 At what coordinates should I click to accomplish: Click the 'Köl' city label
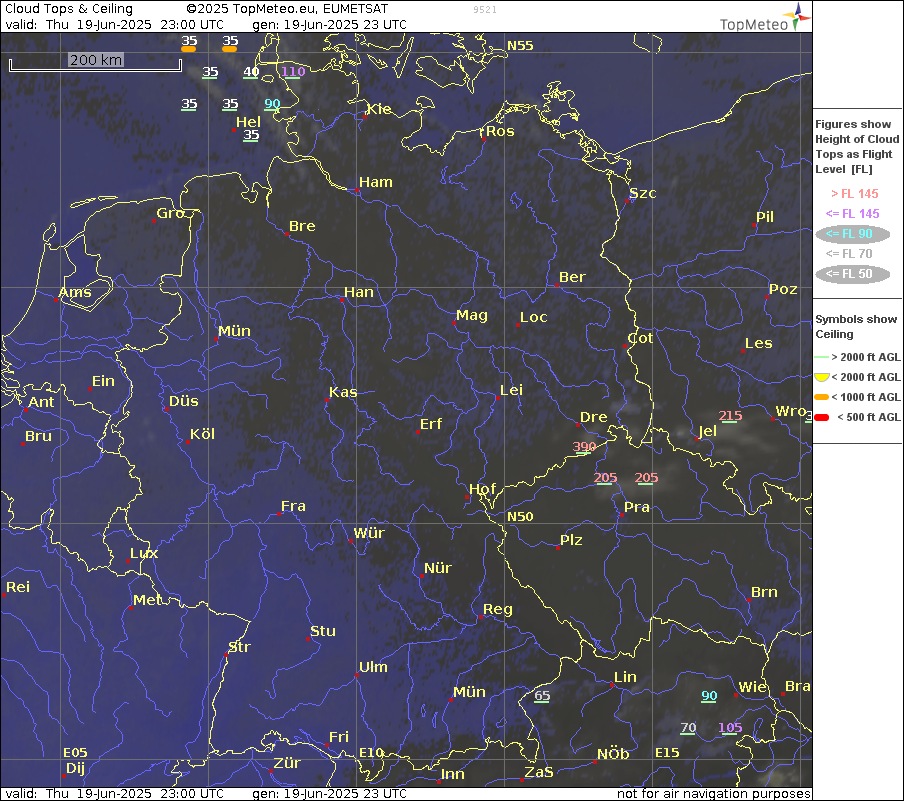tap(202, 434)
